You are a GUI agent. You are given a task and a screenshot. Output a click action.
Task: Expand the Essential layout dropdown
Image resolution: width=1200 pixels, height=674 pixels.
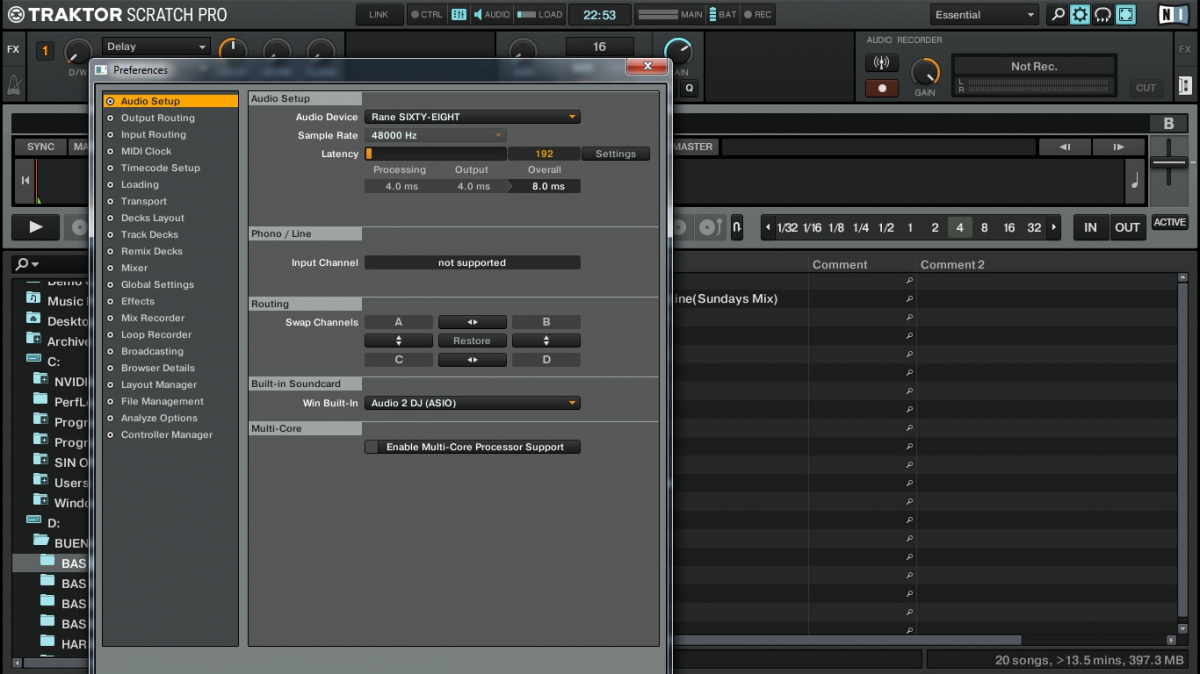(x=984, y=15)
